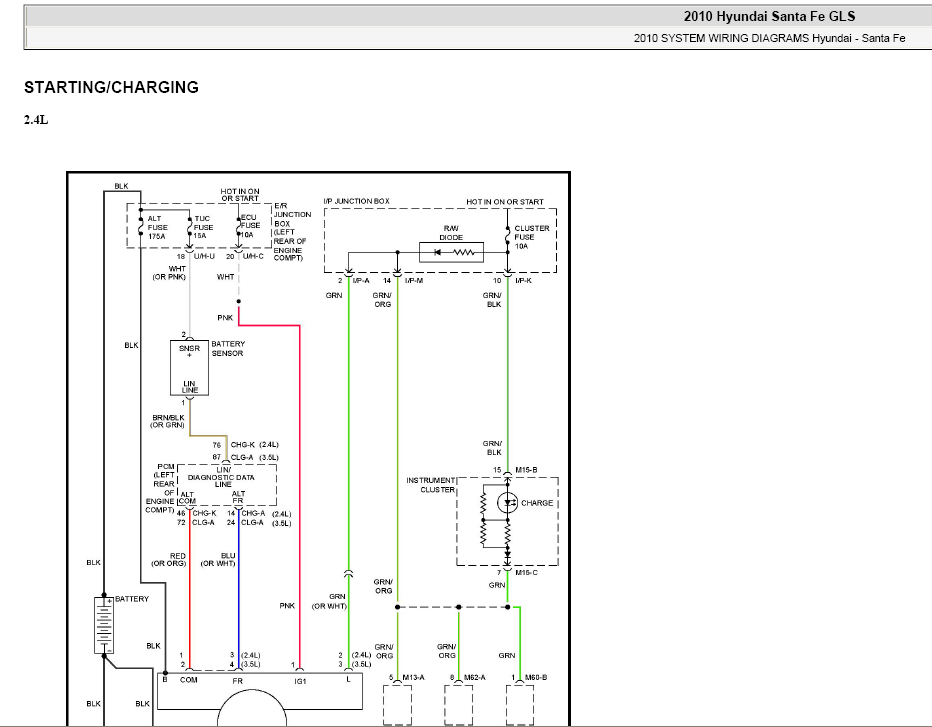Click the "U/H-U" connector label
The width and height of the screenshot is (932, 727).
click(x=204, y=257)
